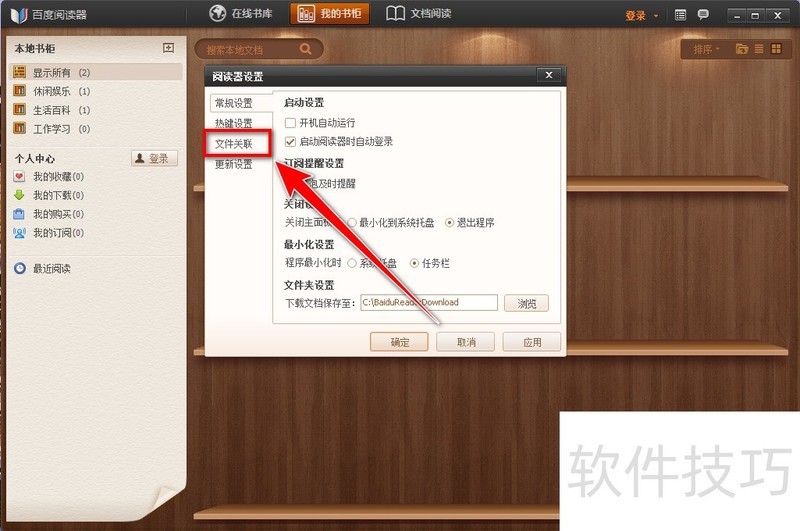Viewport: 800px width, 531px height.
Task: Enable the 开机自动运行 checkbox
Action: [290, 123]
